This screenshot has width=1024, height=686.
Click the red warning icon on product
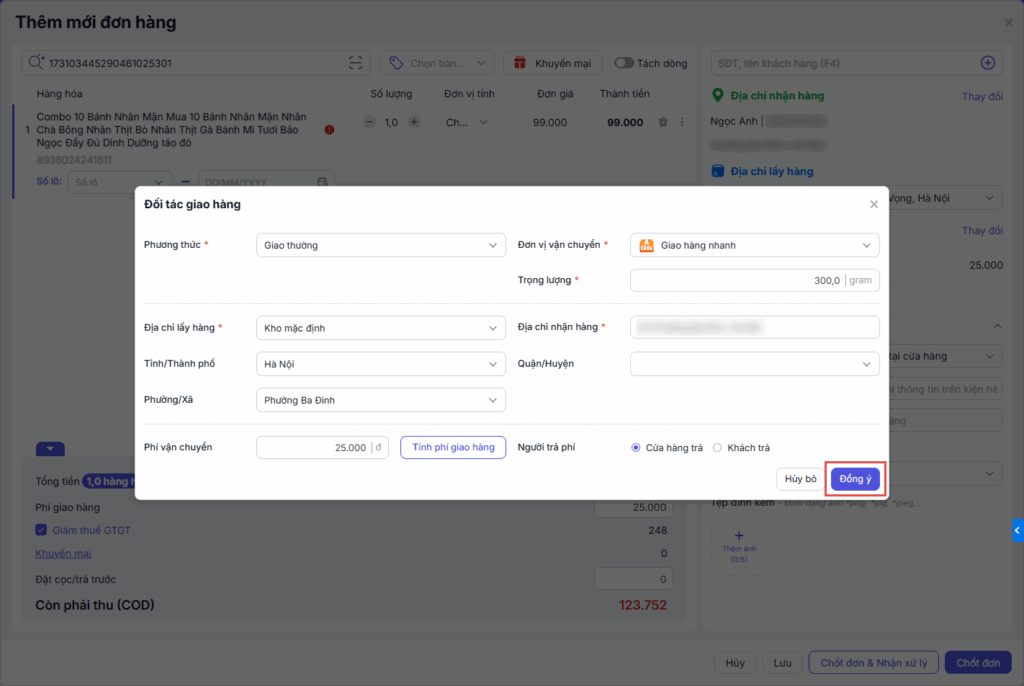(329, 130)
